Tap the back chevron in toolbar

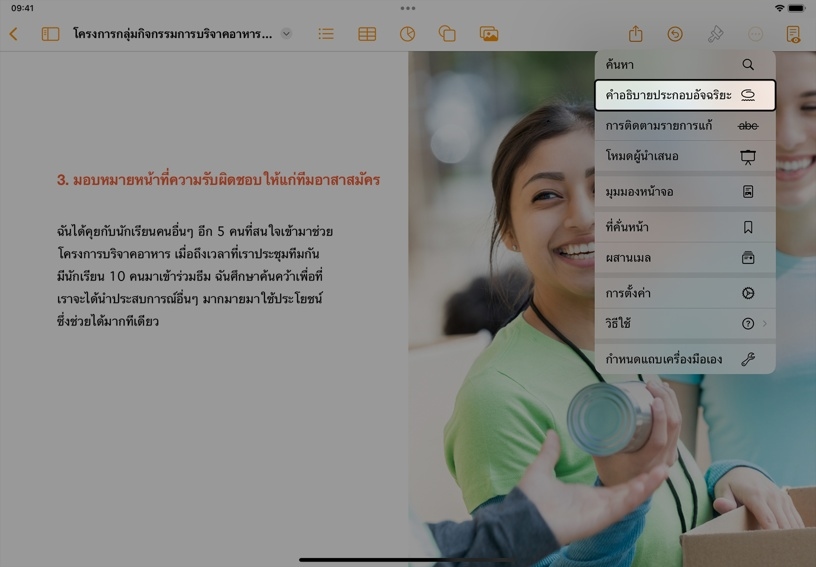click(13, 34)
